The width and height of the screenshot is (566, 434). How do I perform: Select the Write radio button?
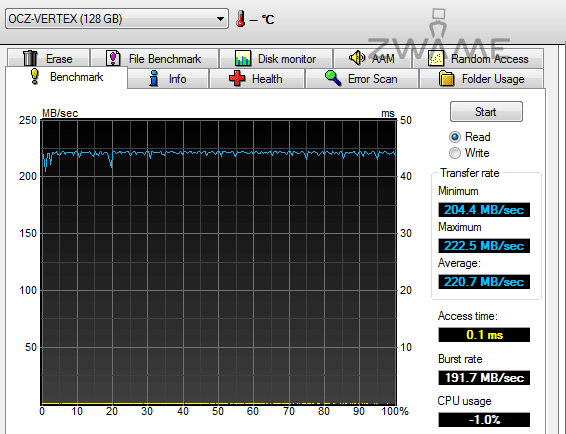click(x=455, y=153)
